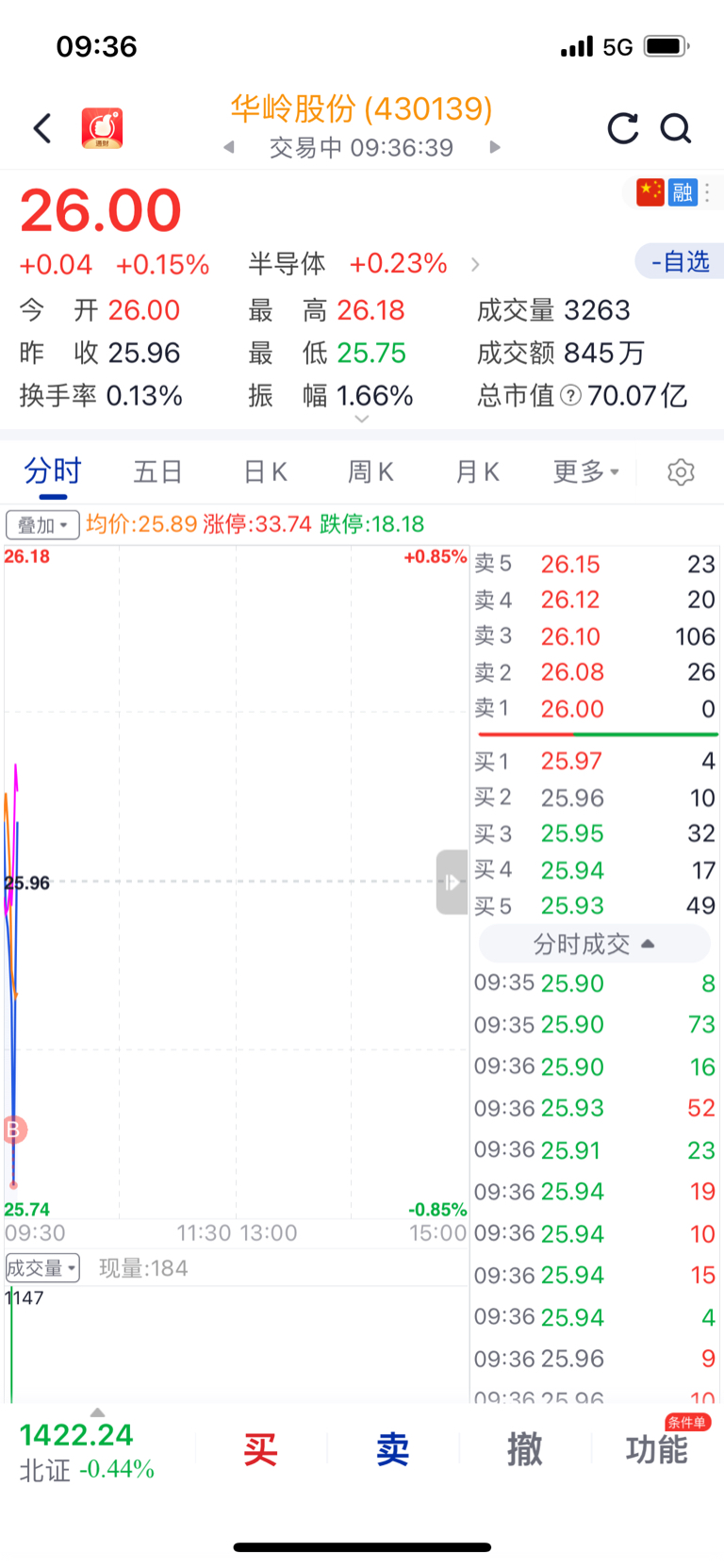Image resolution: width=724 pixels, height=1568 pixels.
Task: Expand more quote details chevron
Action: coord(362,420)
